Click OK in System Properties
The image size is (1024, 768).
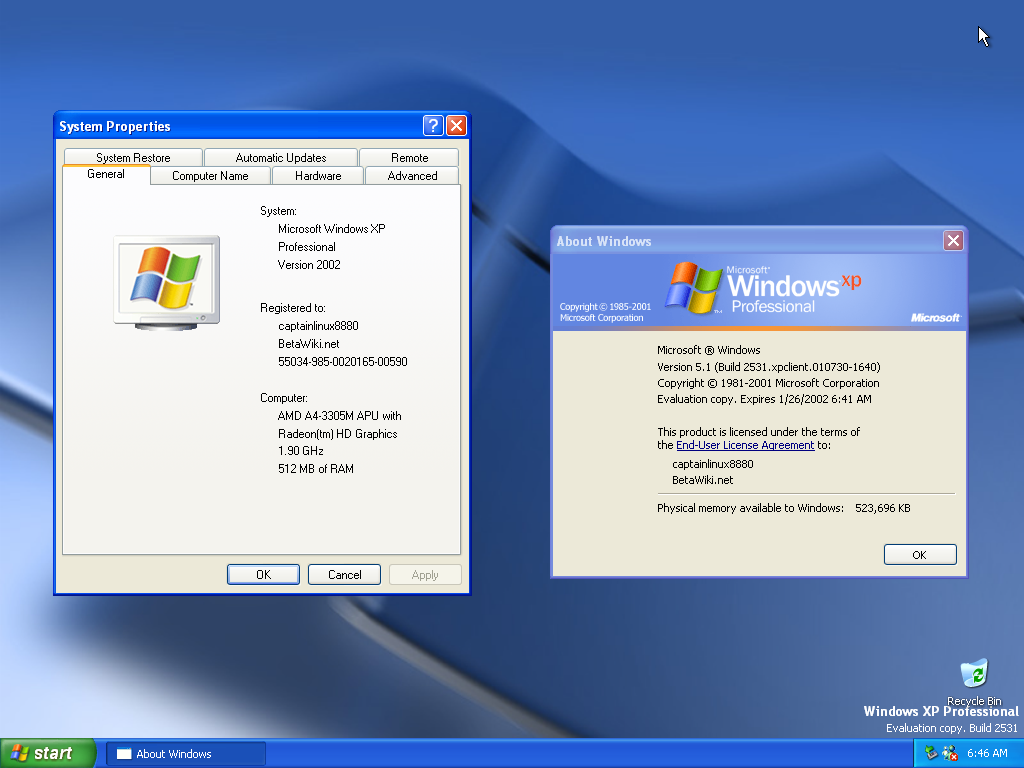[263, 575]
